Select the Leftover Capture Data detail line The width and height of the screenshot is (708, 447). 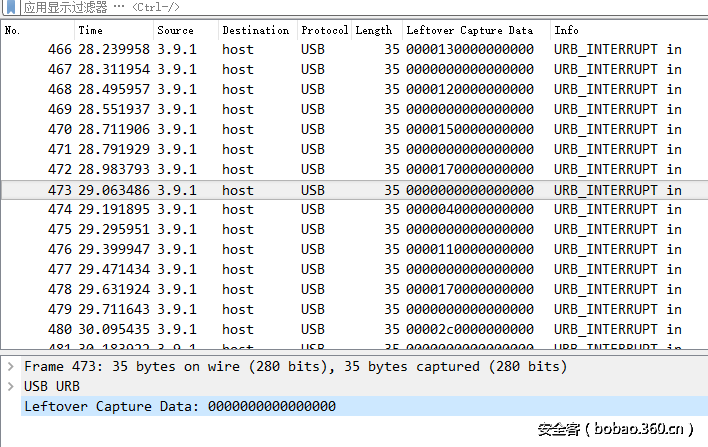[x=180, y=406]
